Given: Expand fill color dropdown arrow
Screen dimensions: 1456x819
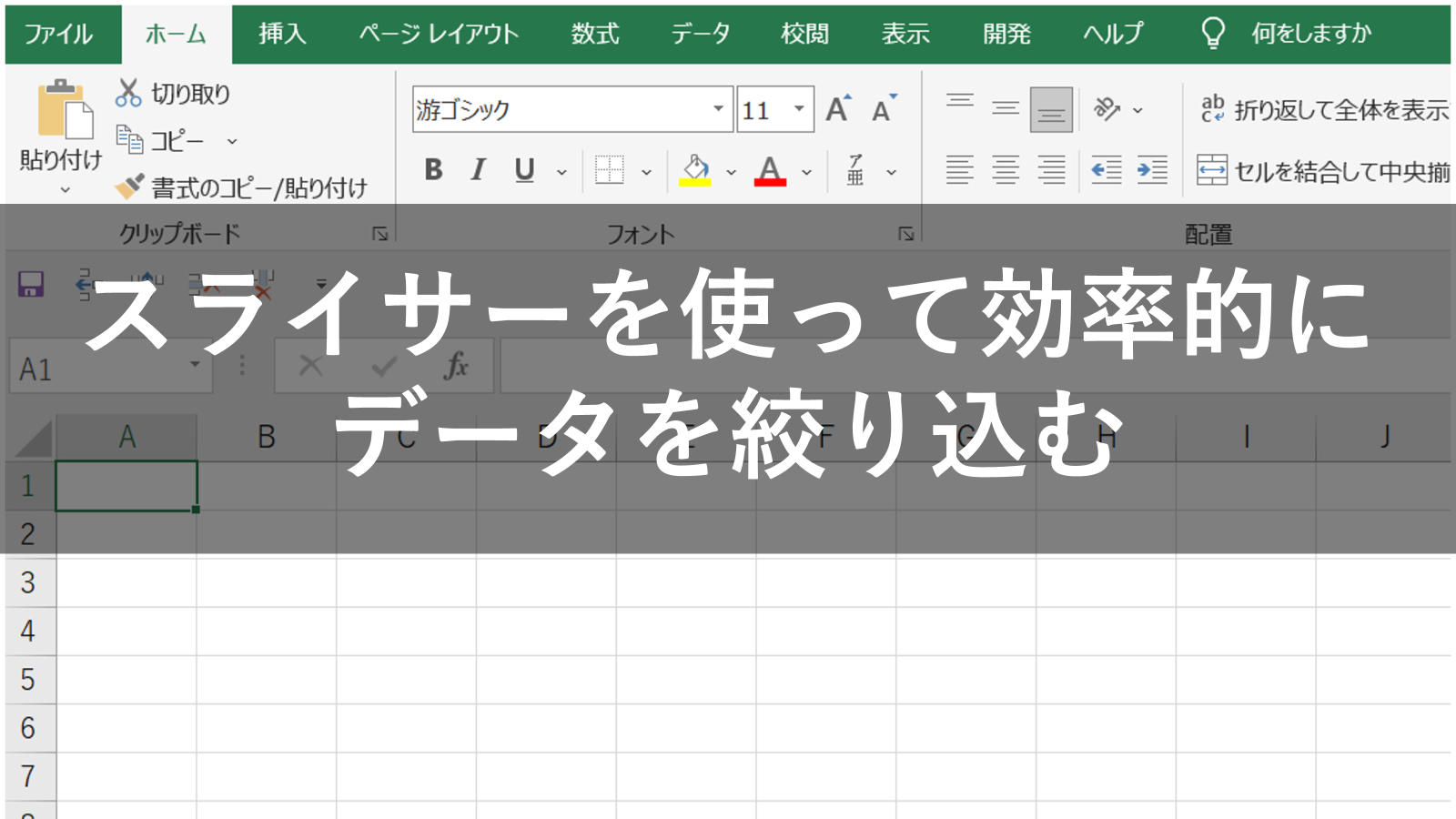Looking at the screenshot, I should pyautogui.click(x=731, y=172).
